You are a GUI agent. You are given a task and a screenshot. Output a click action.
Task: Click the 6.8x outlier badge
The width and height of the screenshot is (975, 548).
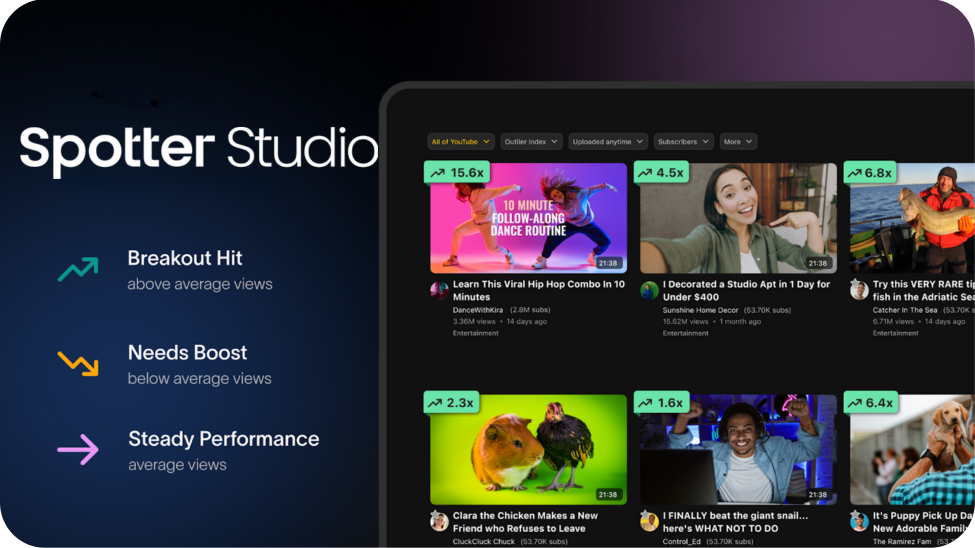click(x=870, y=172)
